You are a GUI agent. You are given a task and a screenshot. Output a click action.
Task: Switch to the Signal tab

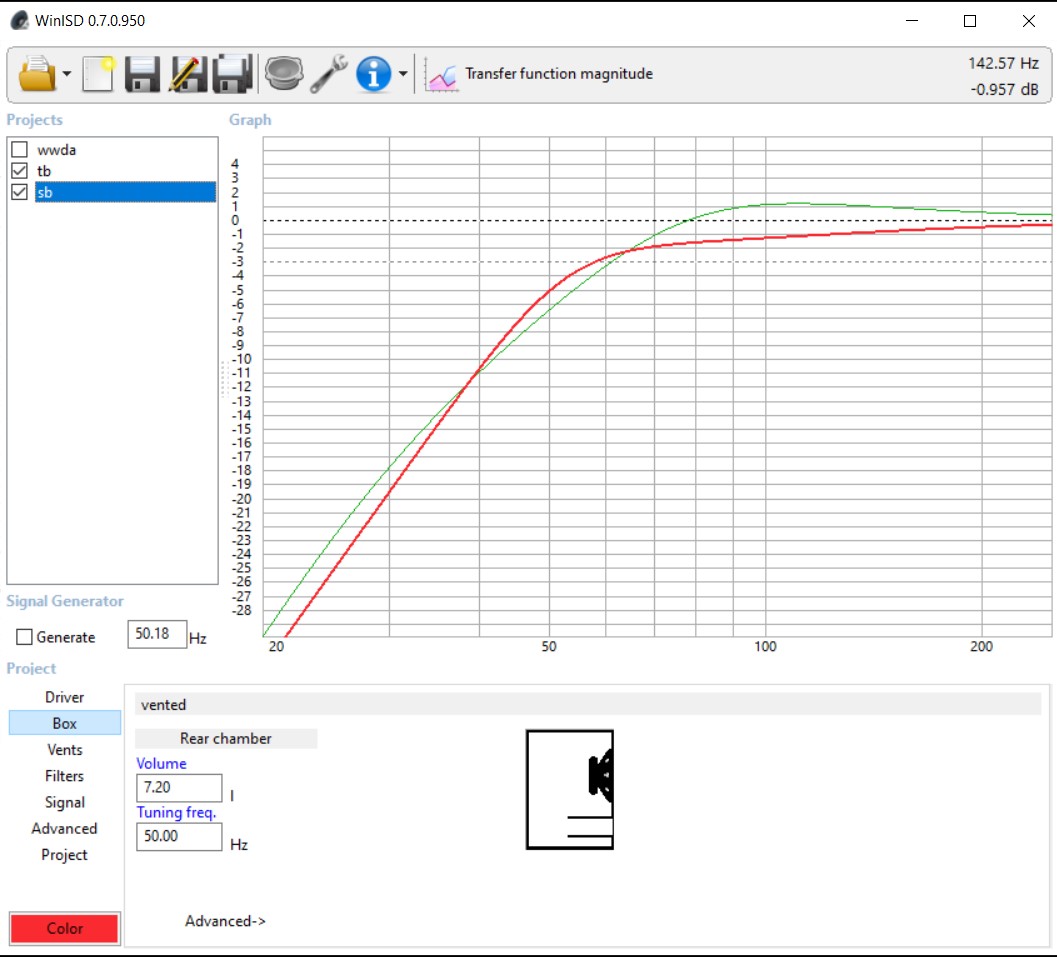pyautogui.click(x=65, y=802)
